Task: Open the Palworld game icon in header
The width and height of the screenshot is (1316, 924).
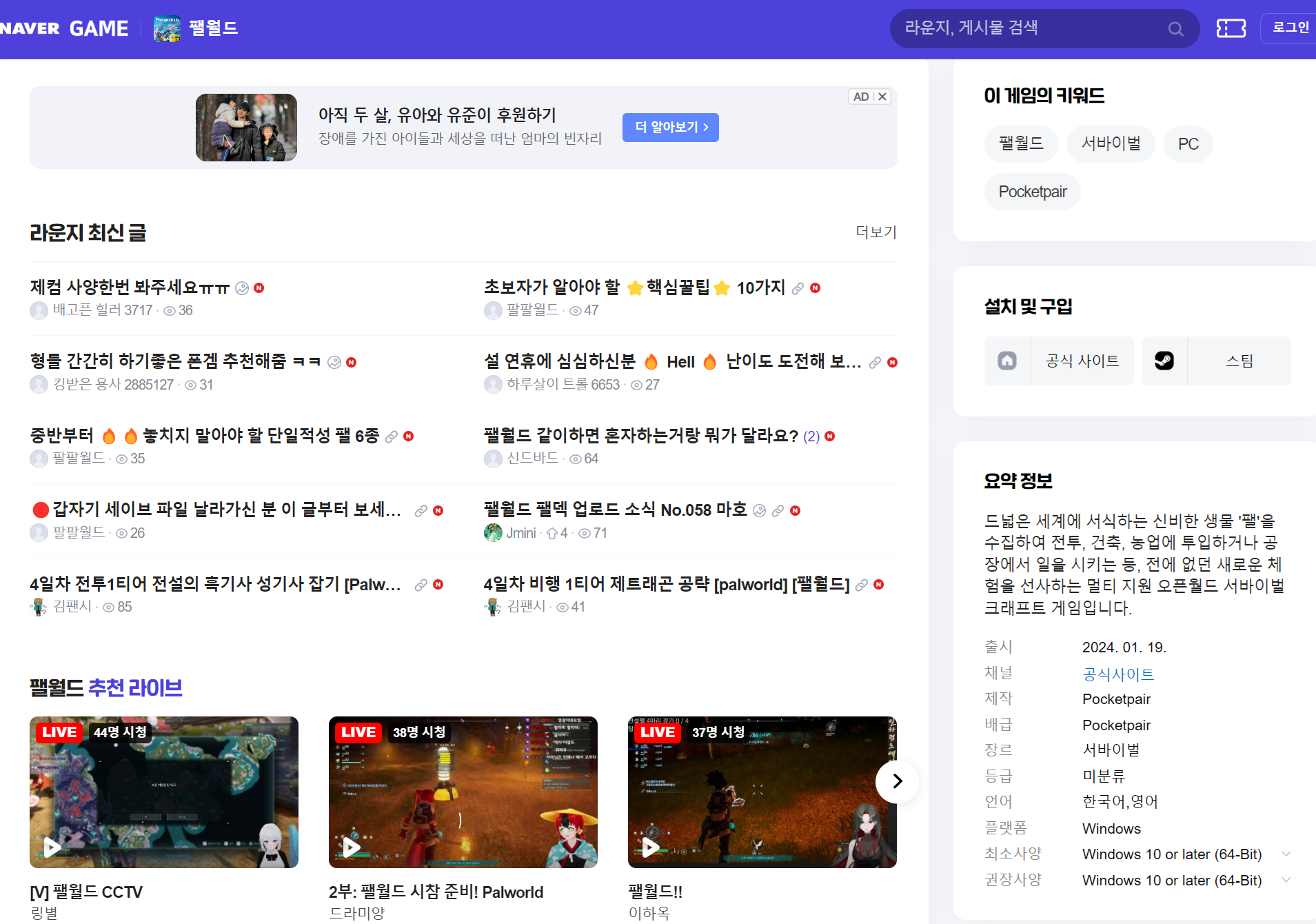Action: [167, 28]
